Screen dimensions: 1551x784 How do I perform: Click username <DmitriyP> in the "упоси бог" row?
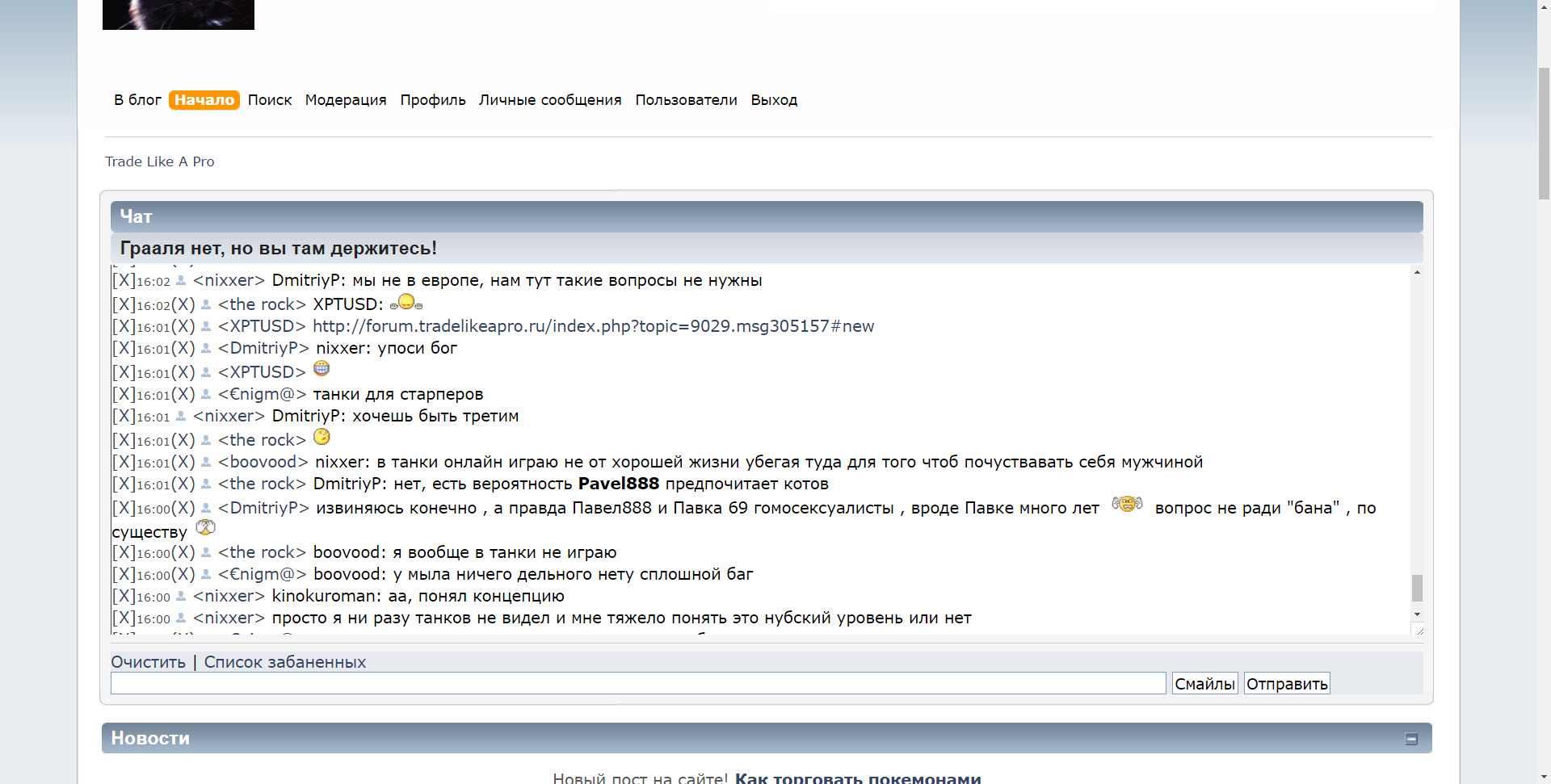(x=263, y=348)
